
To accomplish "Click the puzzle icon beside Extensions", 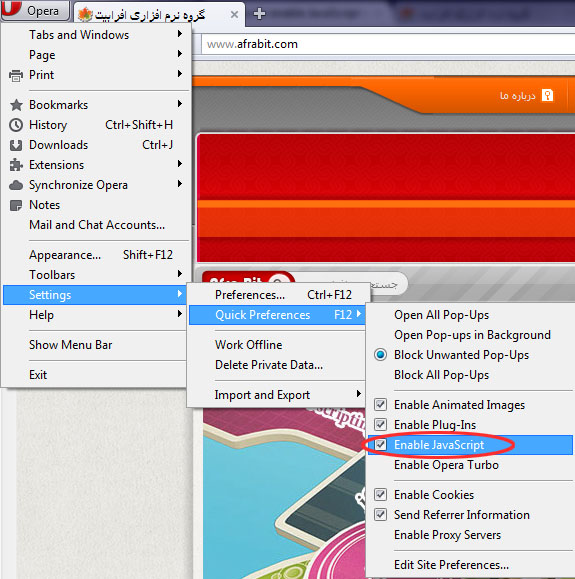I will tap(16, 165).
